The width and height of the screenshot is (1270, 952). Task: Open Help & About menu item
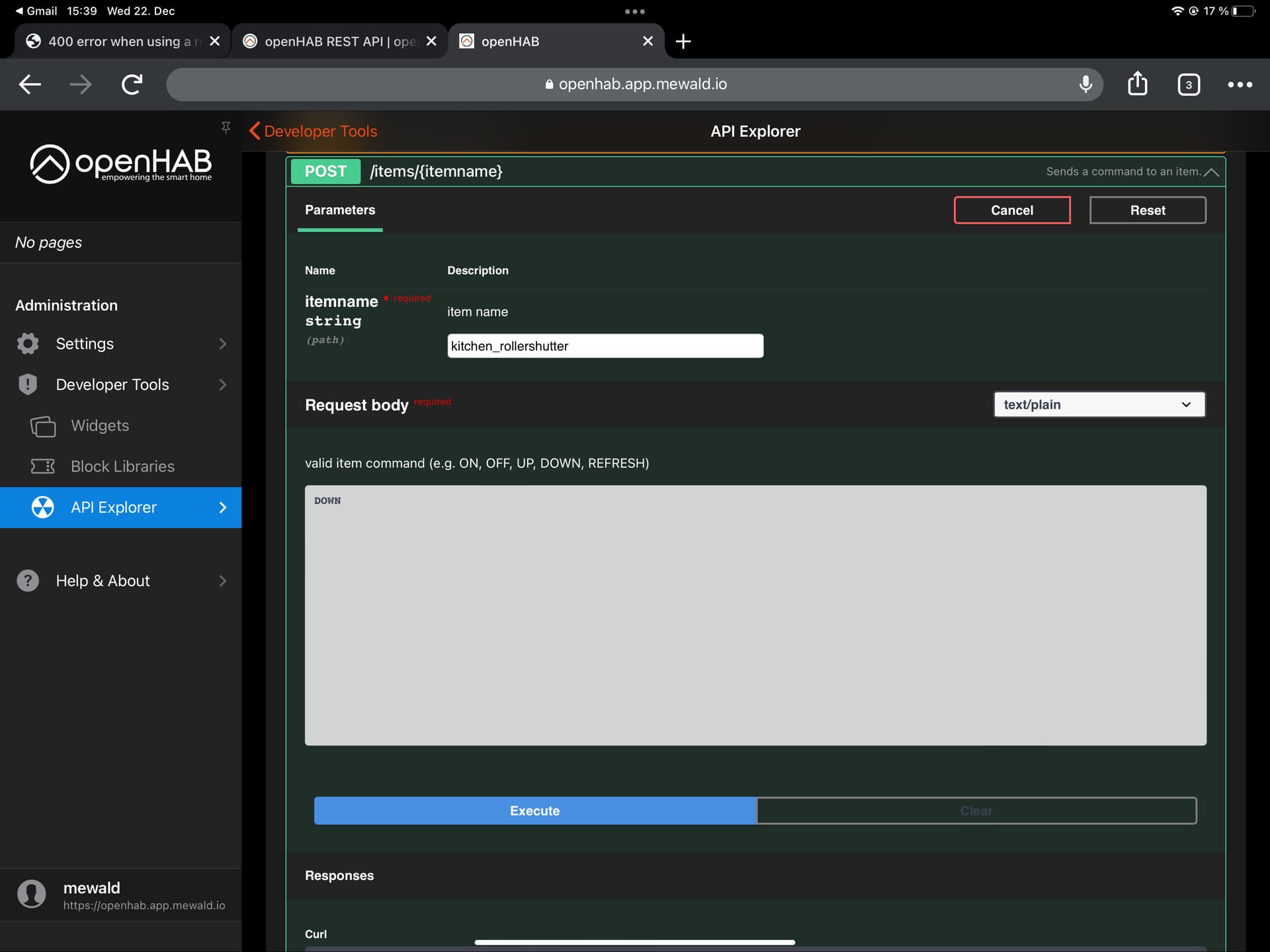(121, 581)
